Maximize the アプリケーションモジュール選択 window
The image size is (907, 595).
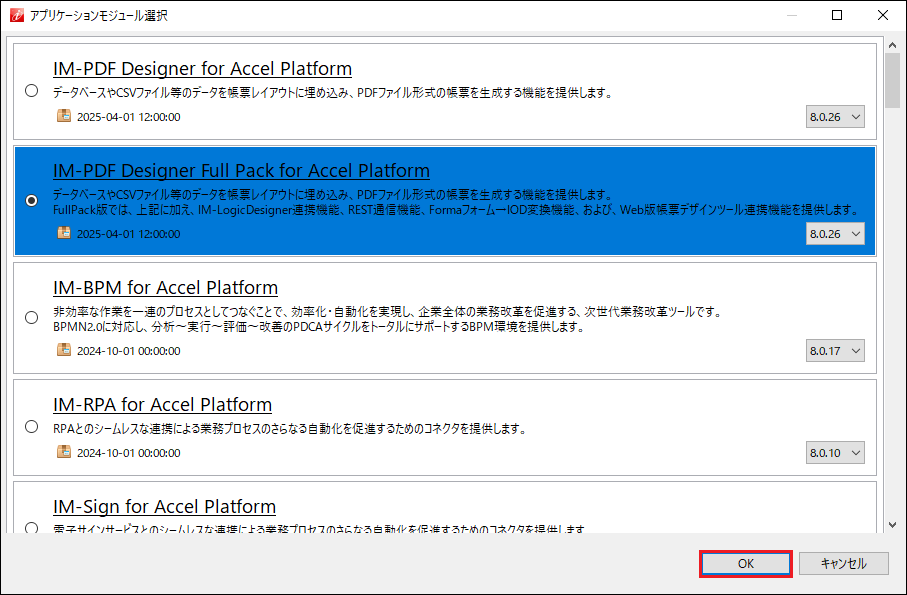(x=836, y=15)
